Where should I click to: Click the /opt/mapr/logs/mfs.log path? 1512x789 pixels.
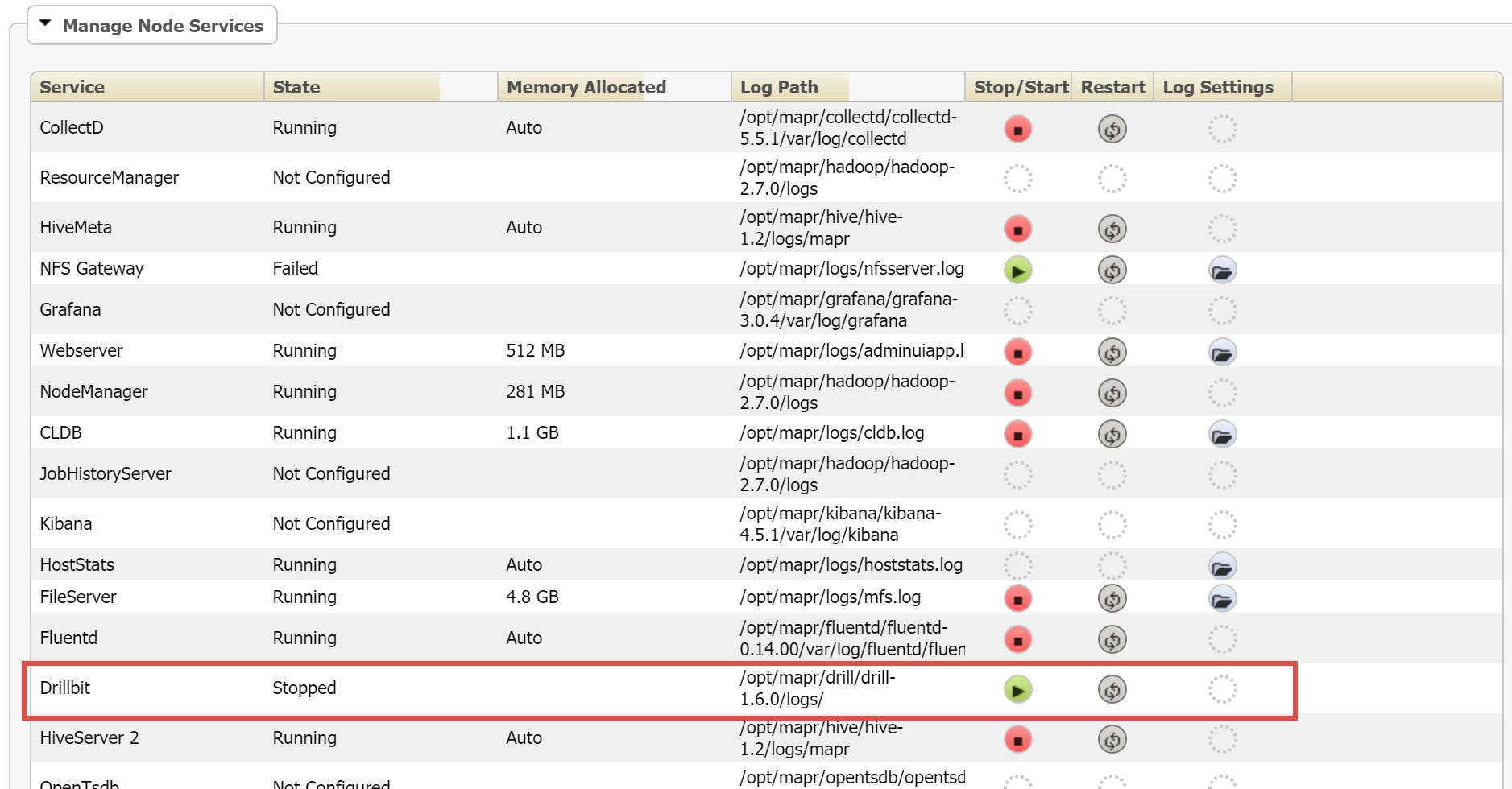tap(831, 597)
